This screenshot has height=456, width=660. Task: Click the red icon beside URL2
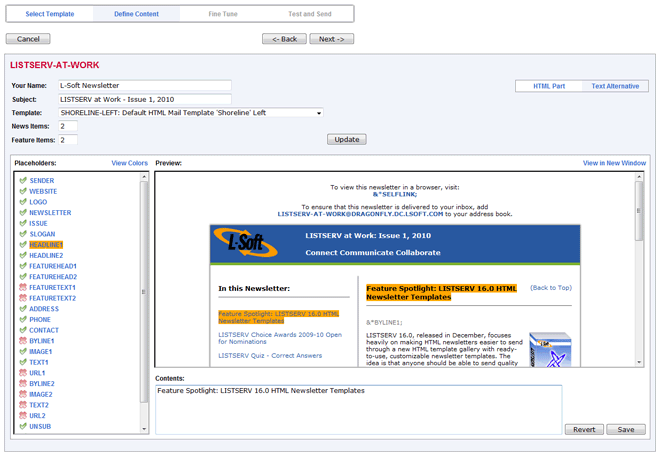[x=23, y=416]
